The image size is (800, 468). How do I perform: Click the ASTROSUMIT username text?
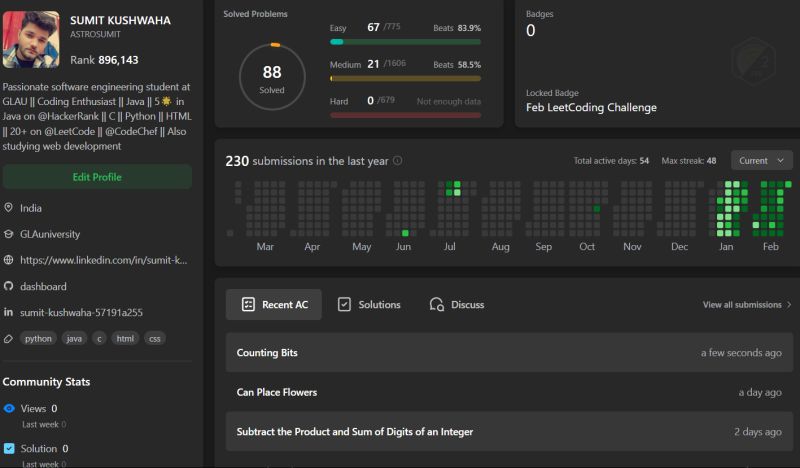tap(95, 34)
